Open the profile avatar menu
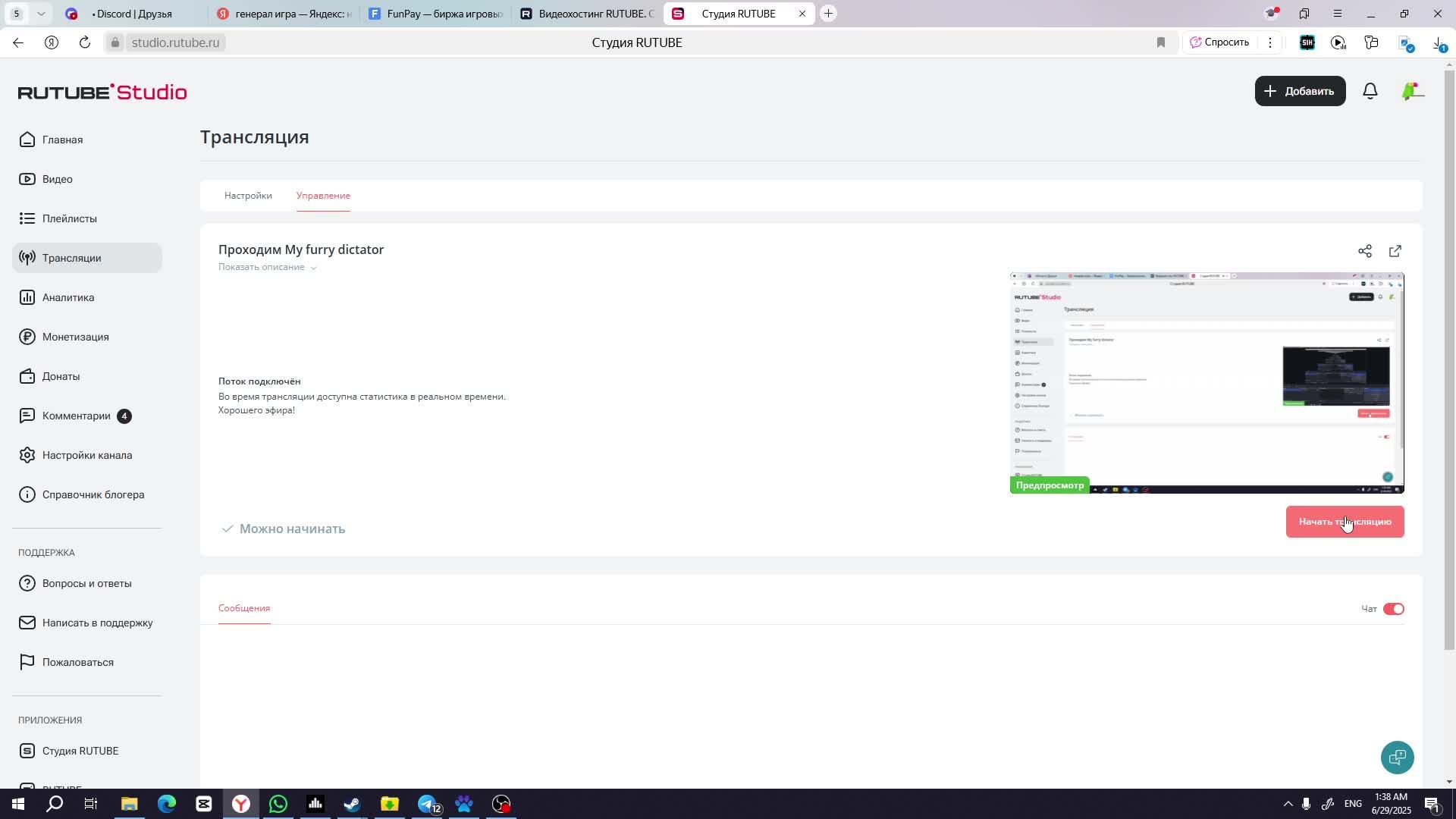Image resolution: width=1456 pixels, height=819 pixels. pyautogui.click(x=1412, y=91)
